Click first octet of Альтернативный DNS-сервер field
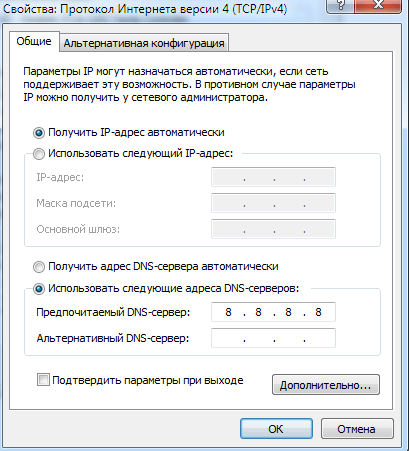409x451 pixels. (x=228, y=338)
